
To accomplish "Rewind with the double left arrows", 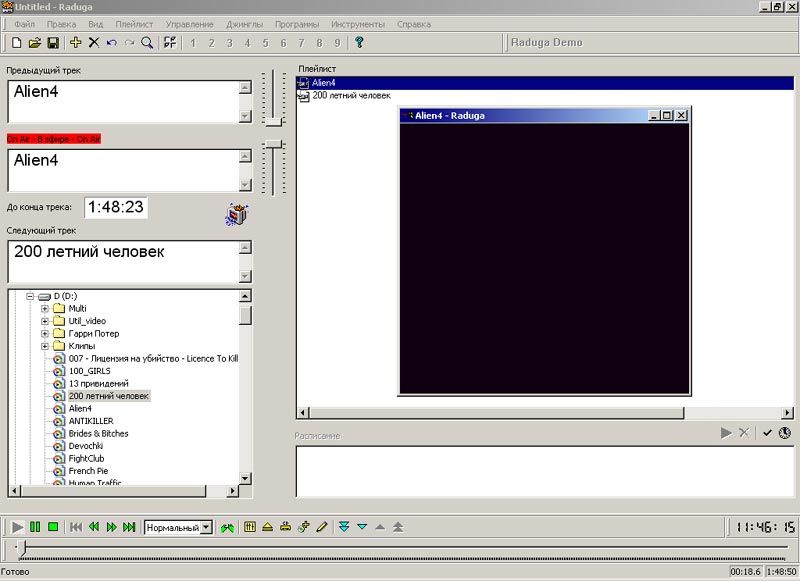I will pyautogui.click(x=94, y=527).
